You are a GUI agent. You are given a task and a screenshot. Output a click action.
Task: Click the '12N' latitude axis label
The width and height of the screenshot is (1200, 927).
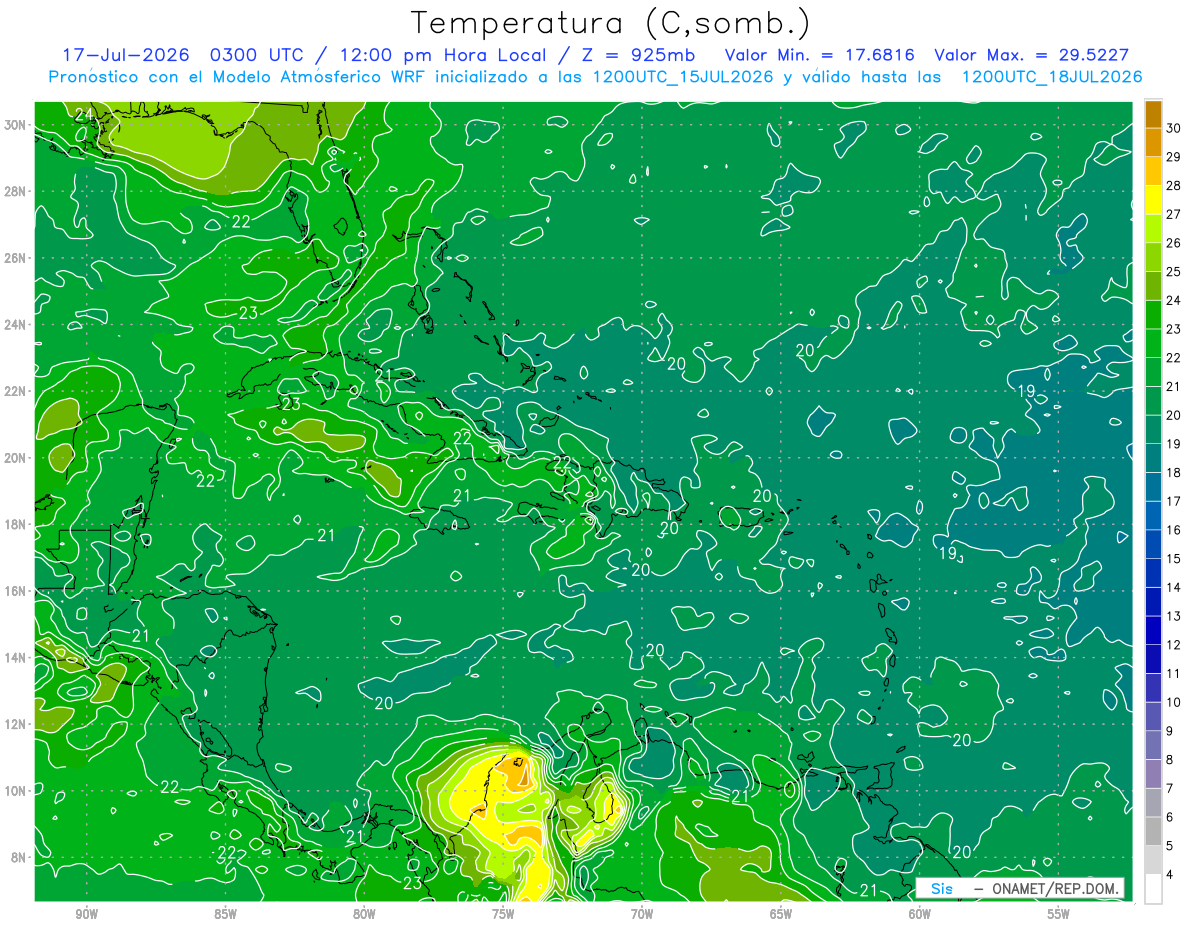(15, 724)
